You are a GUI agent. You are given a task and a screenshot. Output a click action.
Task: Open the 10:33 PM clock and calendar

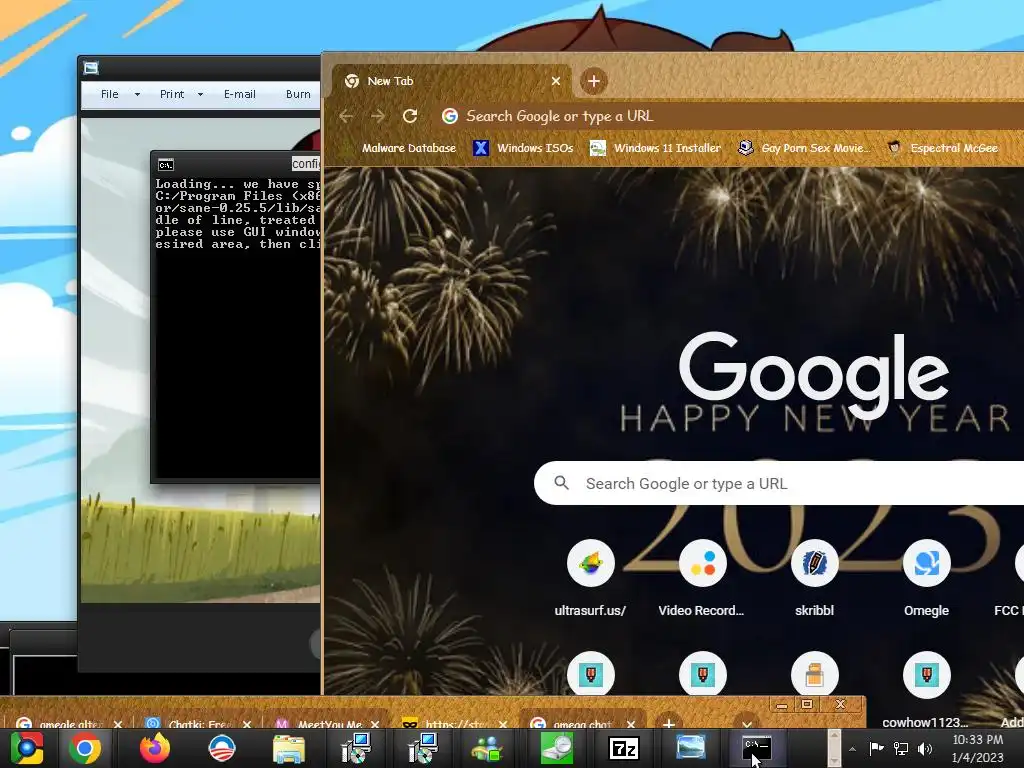pos(978,748)
